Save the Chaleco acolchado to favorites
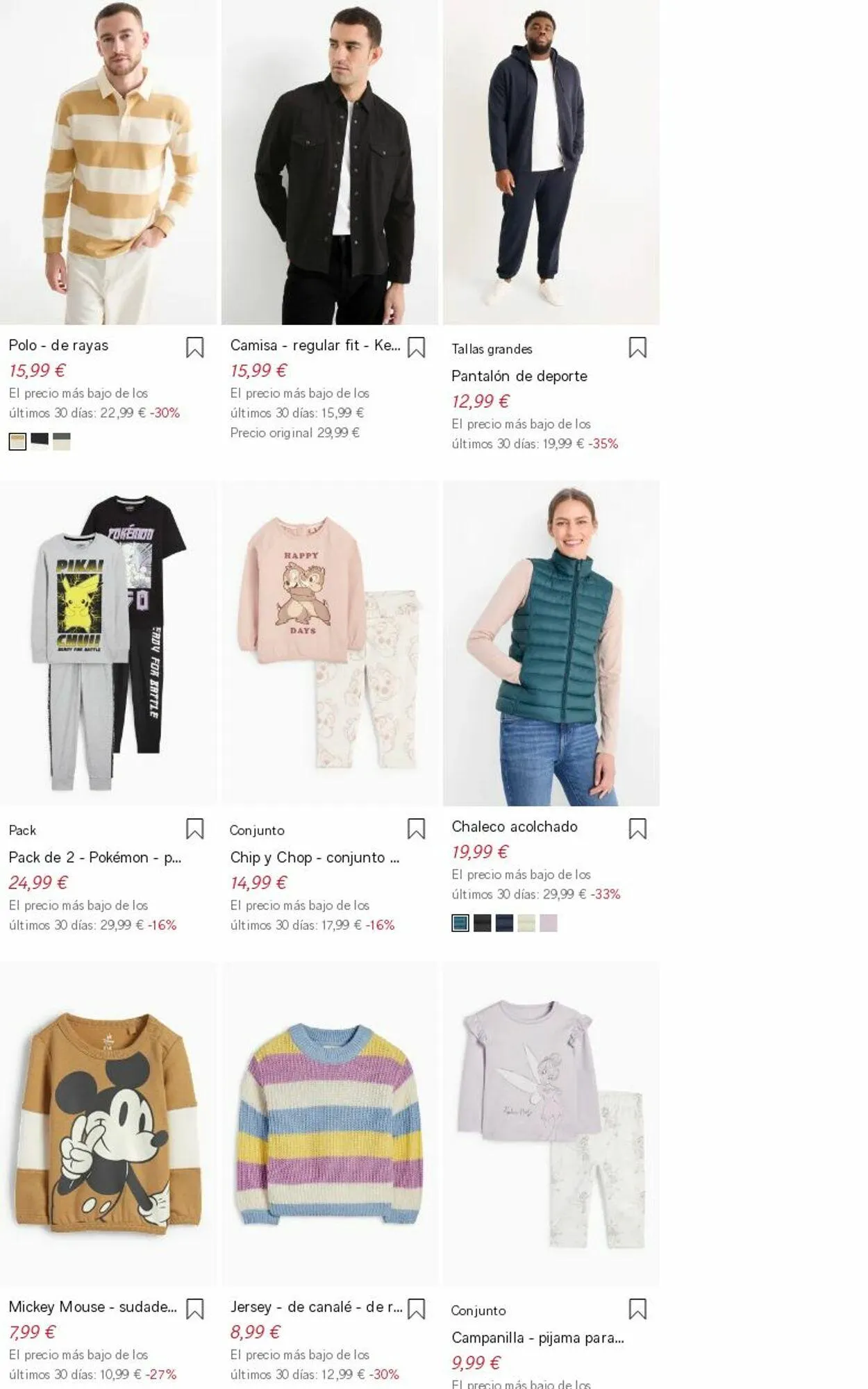 point(637,829)
